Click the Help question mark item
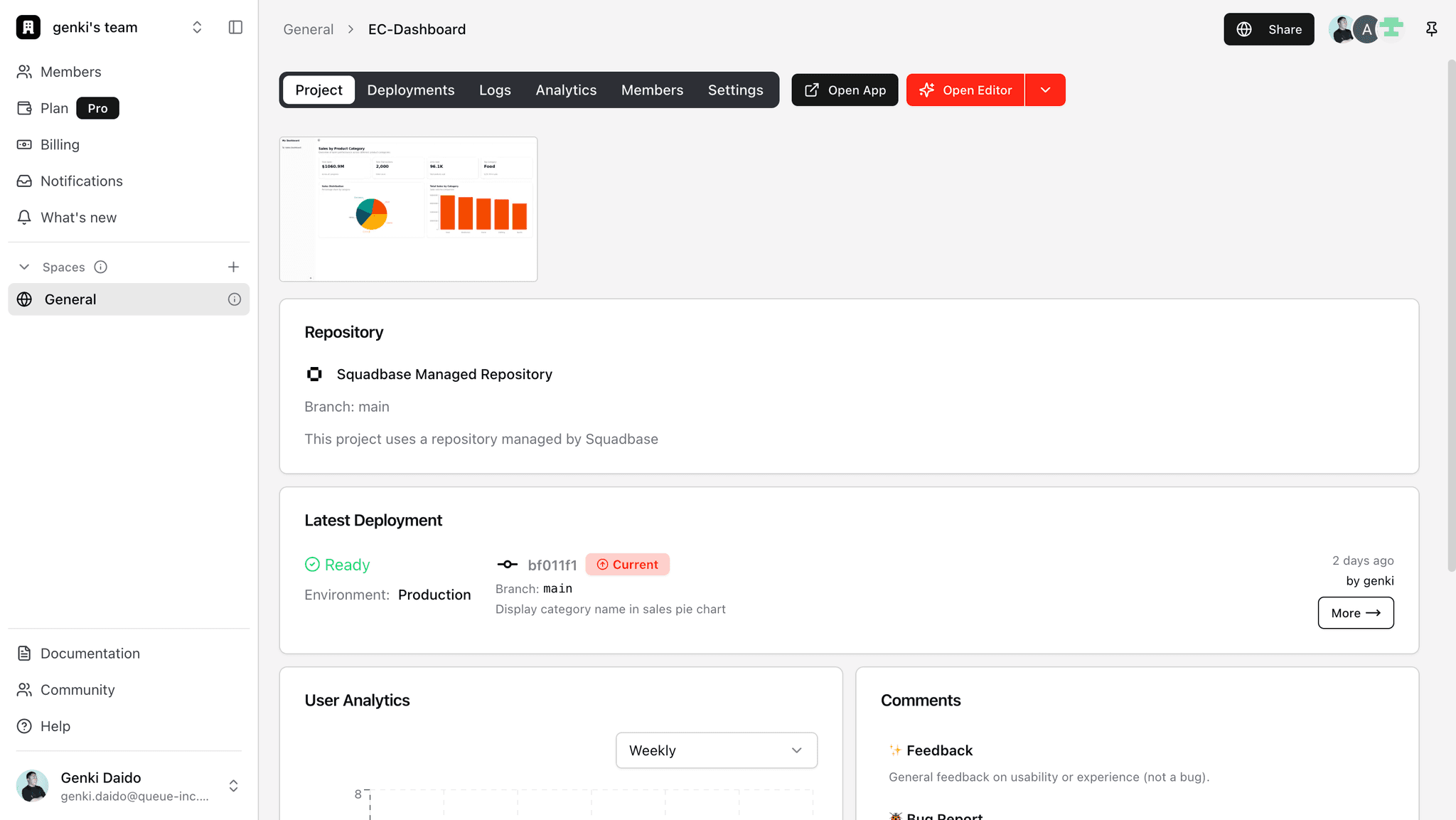The width and height of the screenshot is (1456, 820). pyautogui.click(x=55, y=726)
